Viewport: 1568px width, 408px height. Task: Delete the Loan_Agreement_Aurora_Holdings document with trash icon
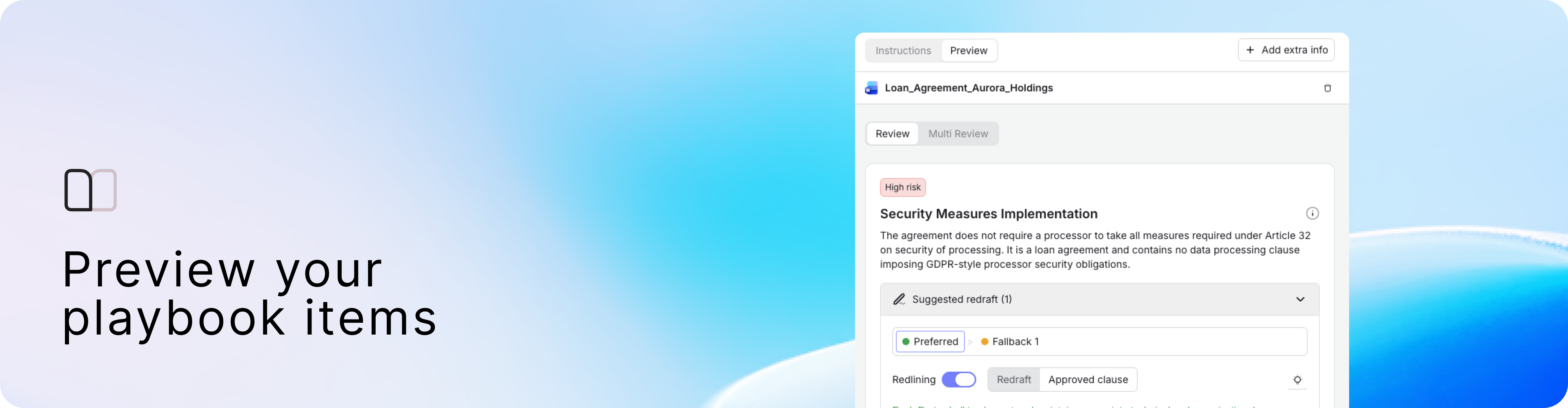[x=1327, y=88]
